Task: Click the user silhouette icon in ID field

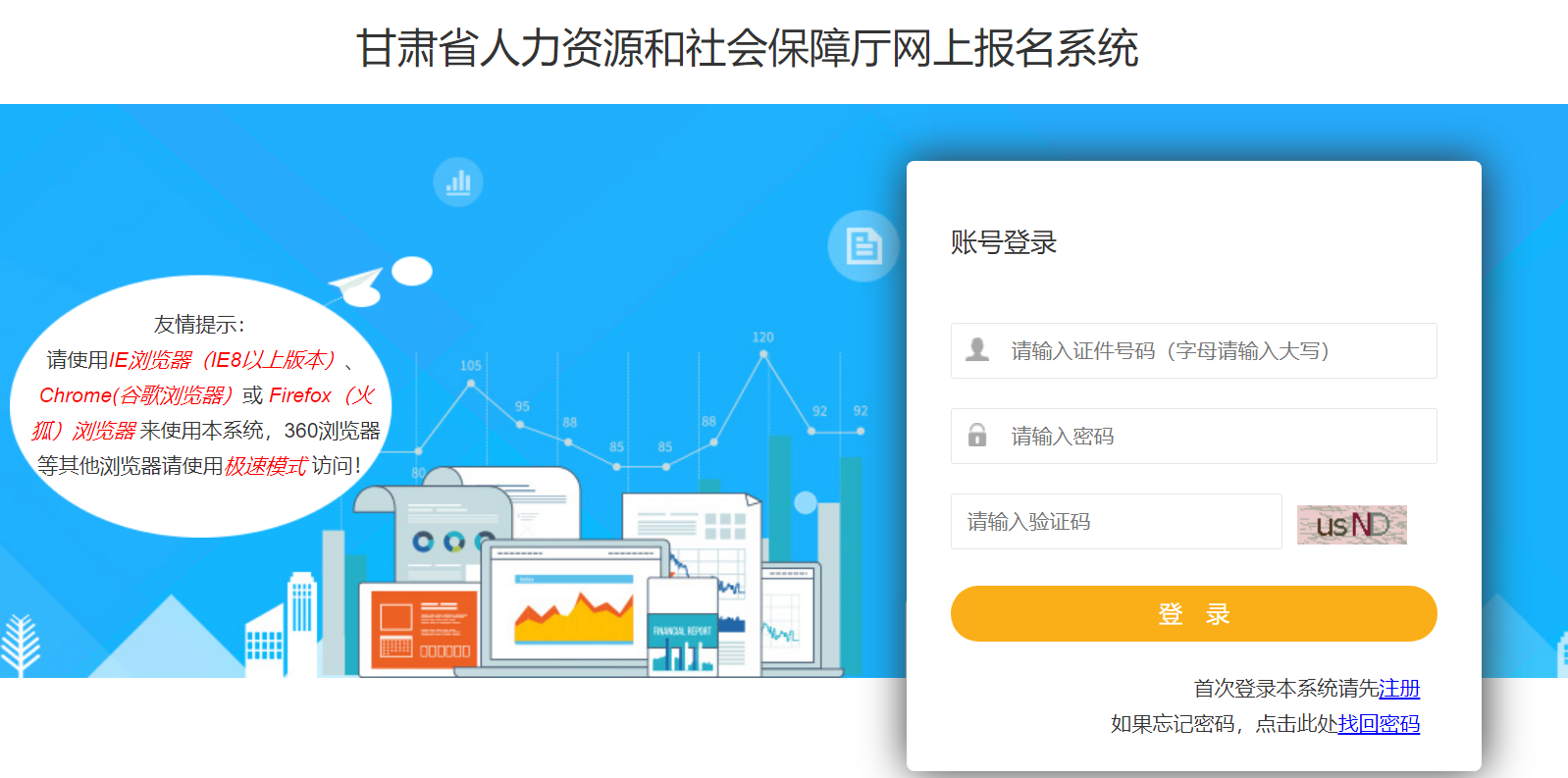Action: (x=977, y=349)
